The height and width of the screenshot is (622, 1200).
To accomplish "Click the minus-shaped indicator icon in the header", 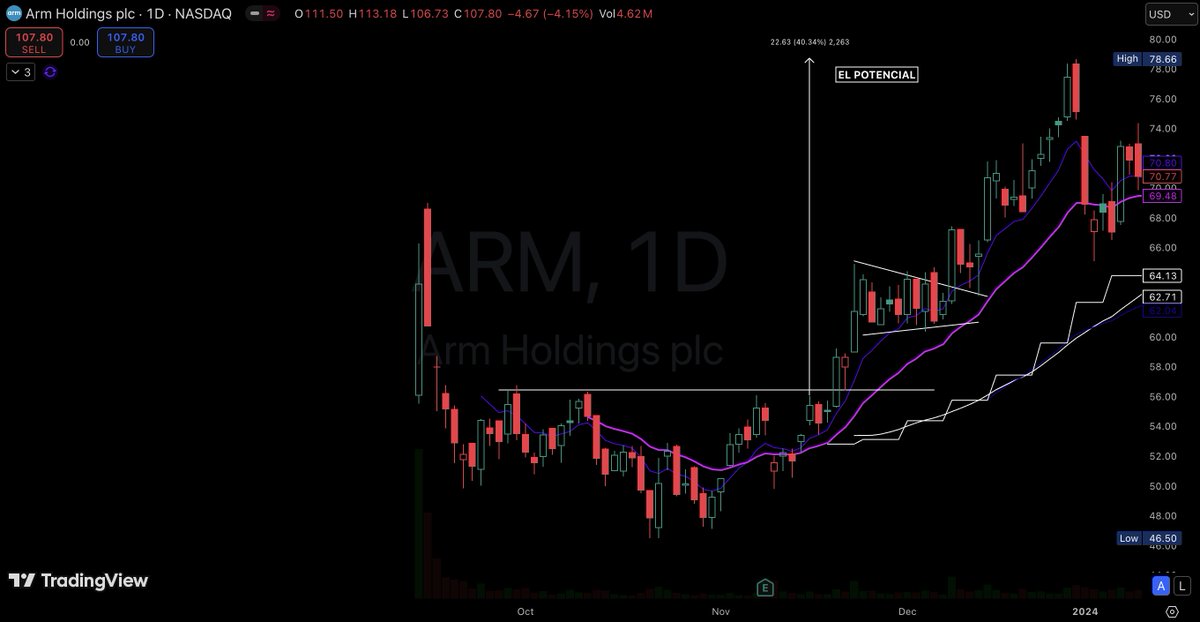I will click(x=255, y=14).
